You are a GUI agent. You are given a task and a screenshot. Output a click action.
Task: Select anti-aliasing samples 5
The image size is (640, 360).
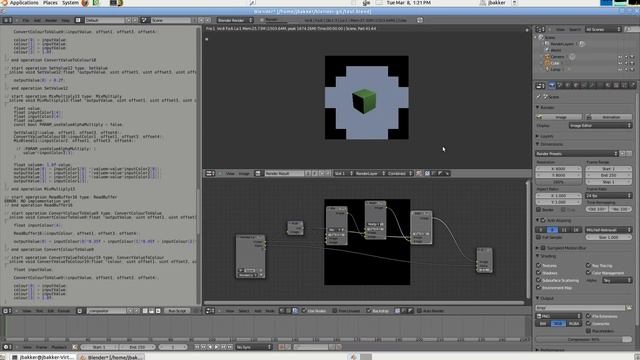pyautogui.click(x=541, y=230)
